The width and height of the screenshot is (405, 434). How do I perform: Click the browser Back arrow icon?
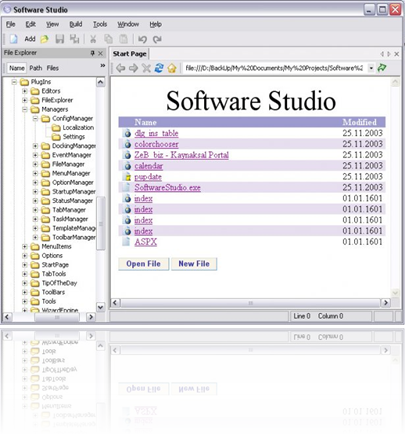(x=120, y=68)
